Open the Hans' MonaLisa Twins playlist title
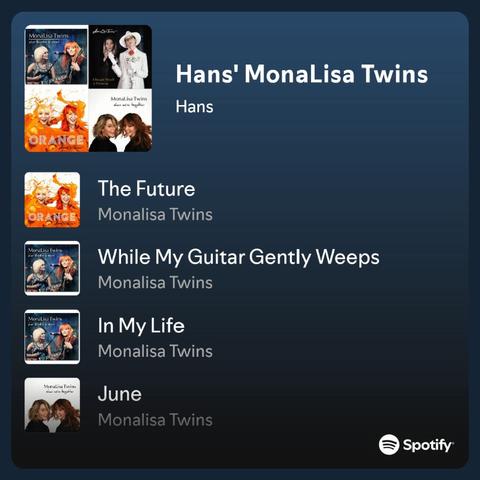This screenshot has height=480, width=480. [302, 74]
